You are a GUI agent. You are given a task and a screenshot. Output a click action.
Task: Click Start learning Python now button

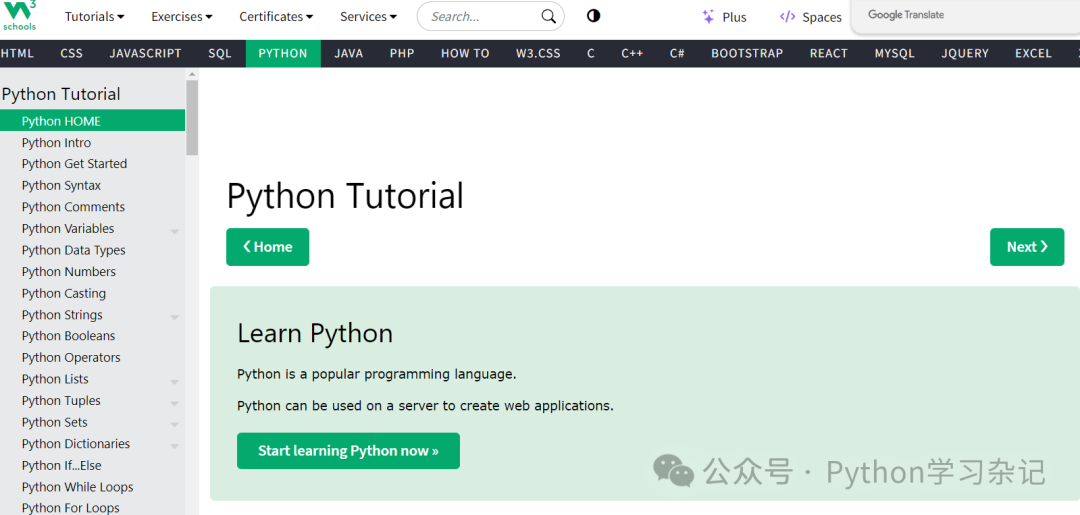[x=349, y=451]
